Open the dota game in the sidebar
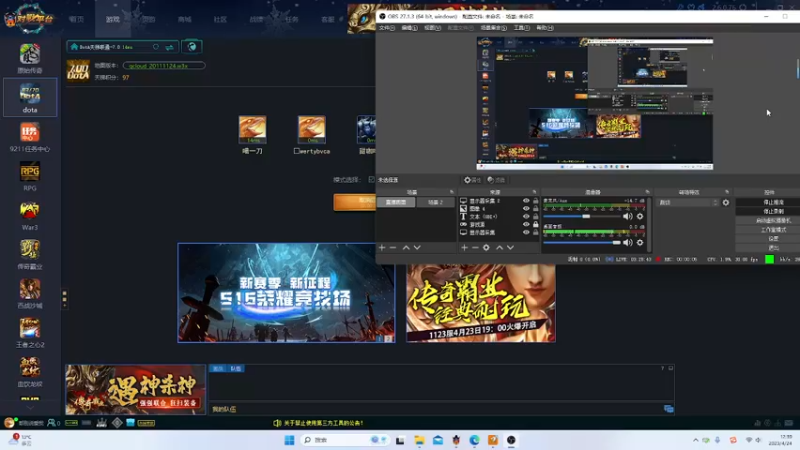Screen dimensions: 800x450 coord(30,97)
